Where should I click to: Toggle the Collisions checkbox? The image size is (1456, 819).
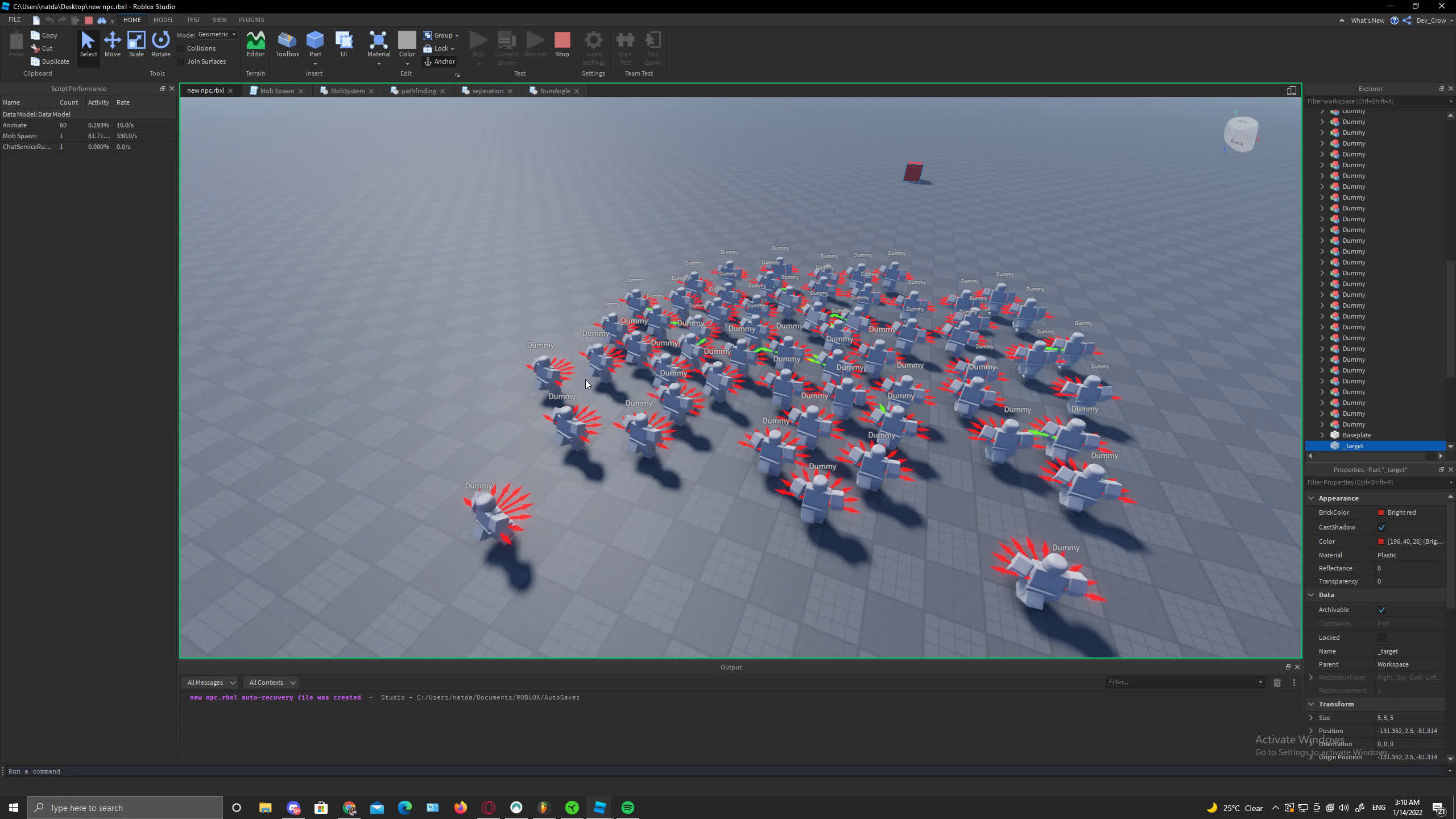pyautogui.click(x=181, y=48)
